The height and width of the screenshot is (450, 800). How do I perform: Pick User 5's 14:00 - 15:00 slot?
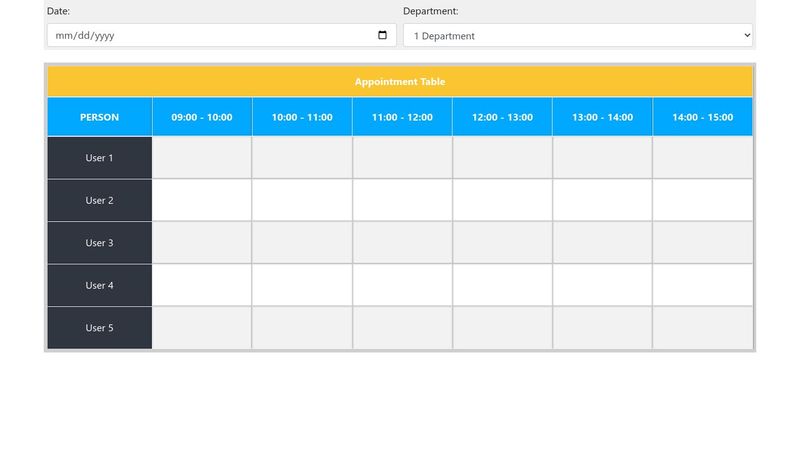pyautogui.click(x=703, y=328)
